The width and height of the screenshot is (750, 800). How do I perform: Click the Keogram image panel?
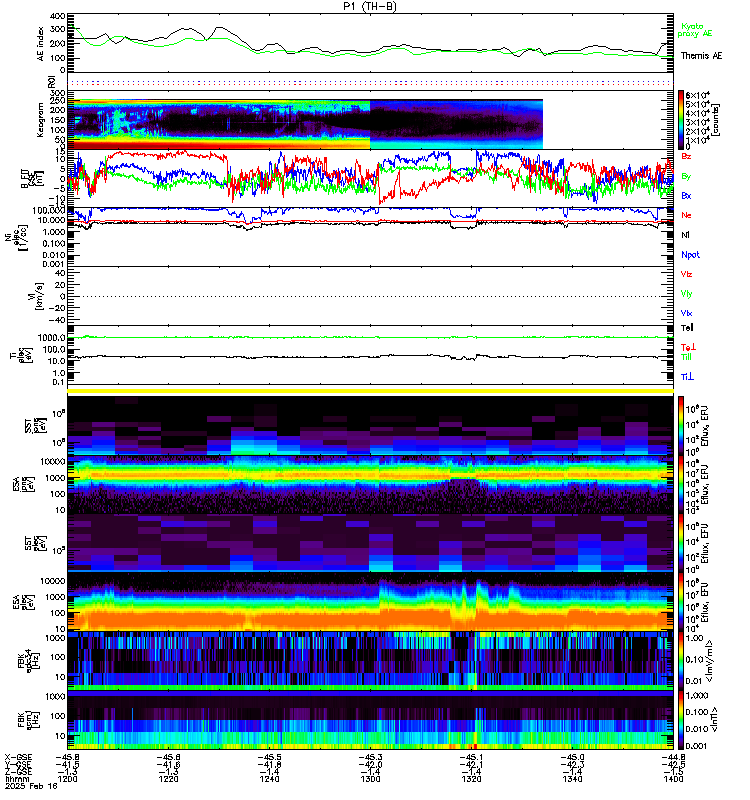click(305, 124)
